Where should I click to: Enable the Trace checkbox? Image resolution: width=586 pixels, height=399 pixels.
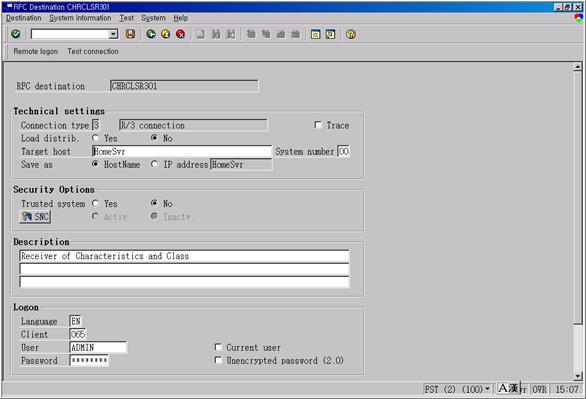pos(318,125)
